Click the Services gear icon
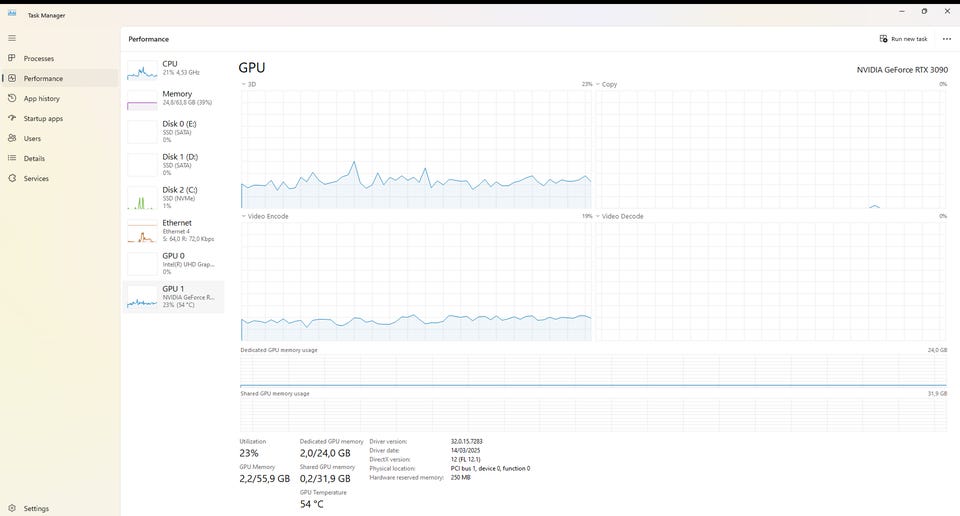The width and height of the screenshot is (960, 516). [x=12, y=178]
